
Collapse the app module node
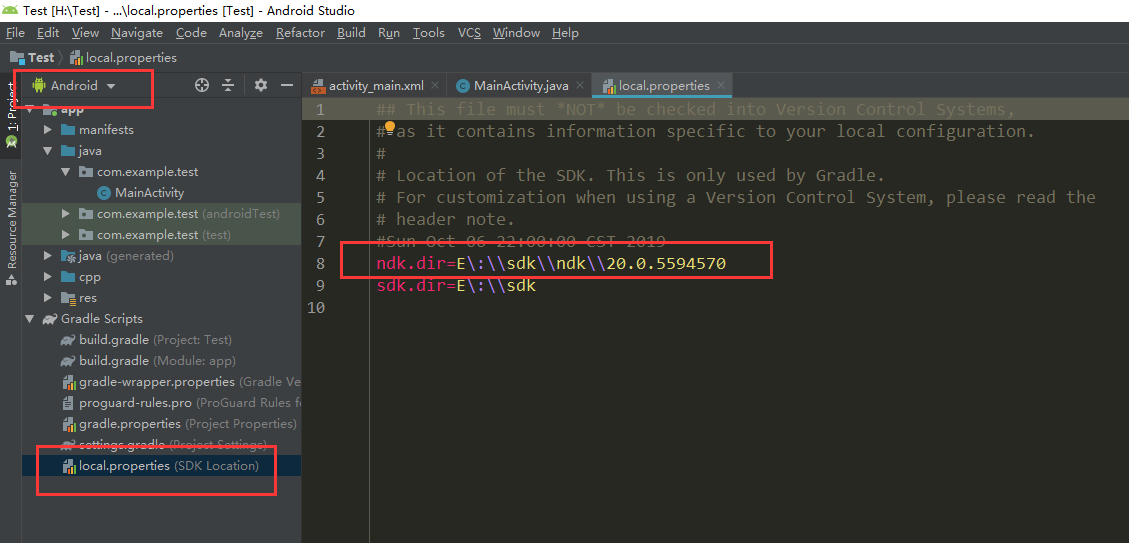pyautogui.click(x=30, y=109)
